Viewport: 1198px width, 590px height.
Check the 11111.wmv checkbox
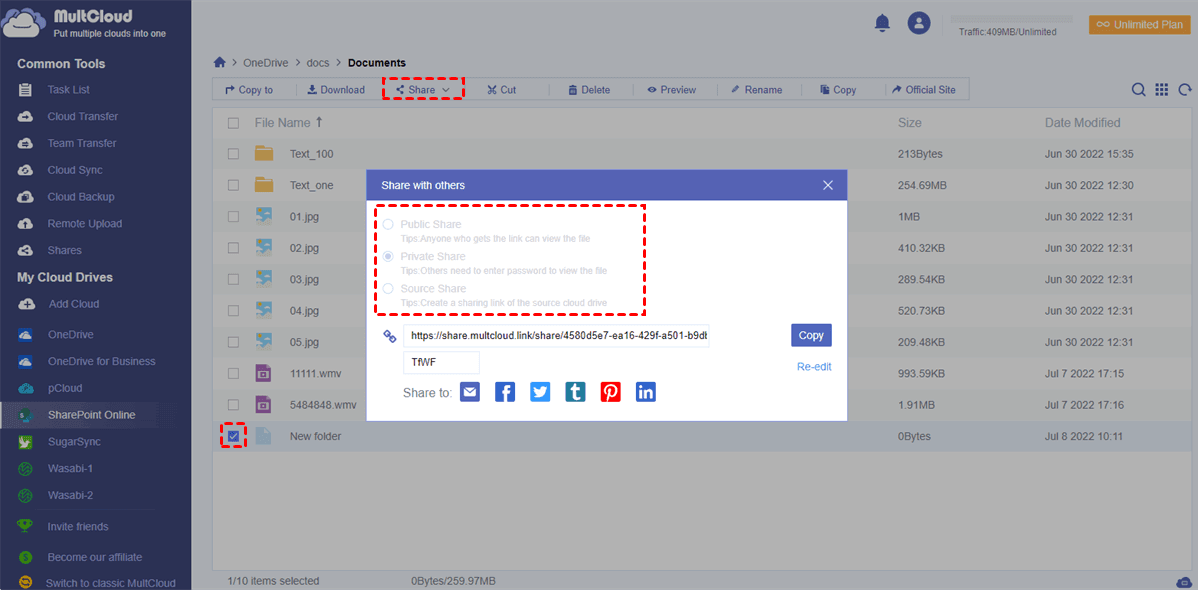pyautogui.click(x=234, y=374)
